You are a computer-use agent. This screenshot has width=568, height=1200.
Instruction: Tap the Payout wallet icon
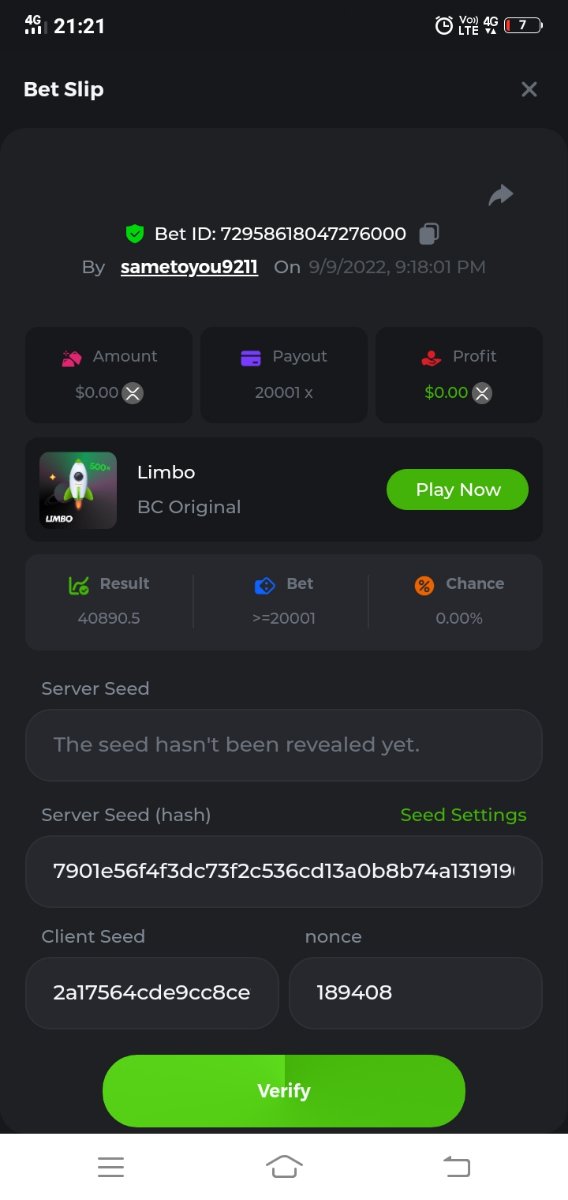[251, 357]
